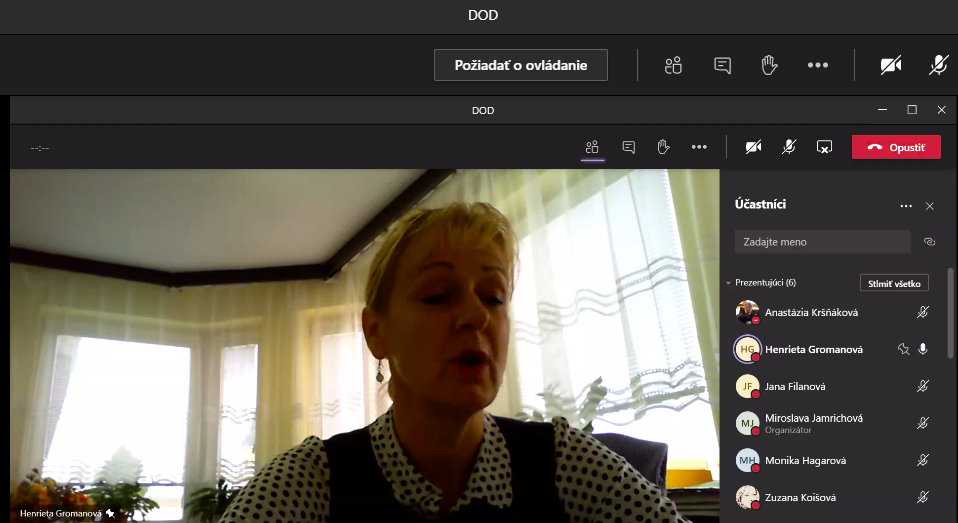Leave meeting with Opustiť button

(896, 147)
